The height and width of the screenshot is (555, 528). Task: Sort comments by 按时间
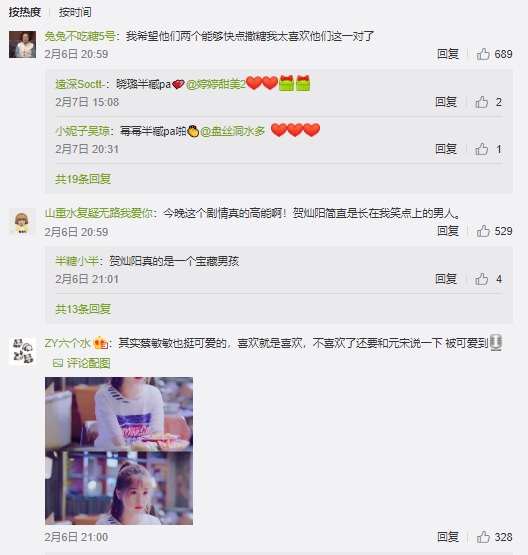click(x=75, y=12)
